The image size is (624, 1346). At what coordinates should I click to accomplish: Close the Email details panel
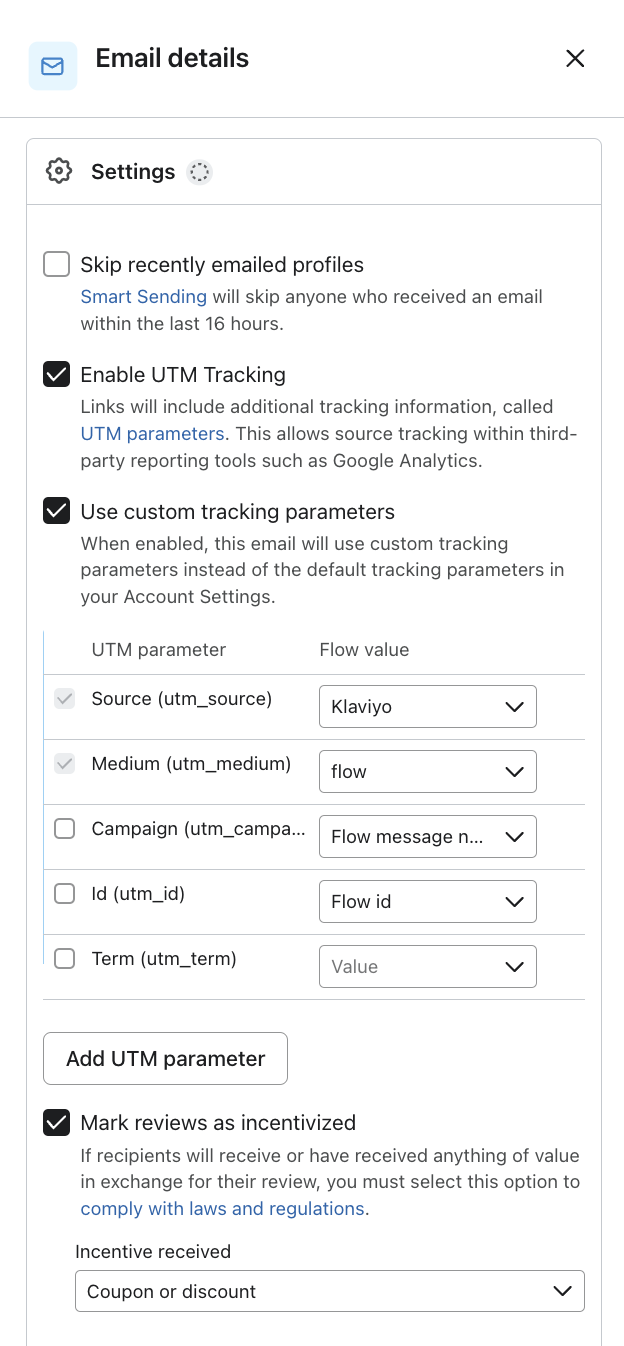(575, 58)
